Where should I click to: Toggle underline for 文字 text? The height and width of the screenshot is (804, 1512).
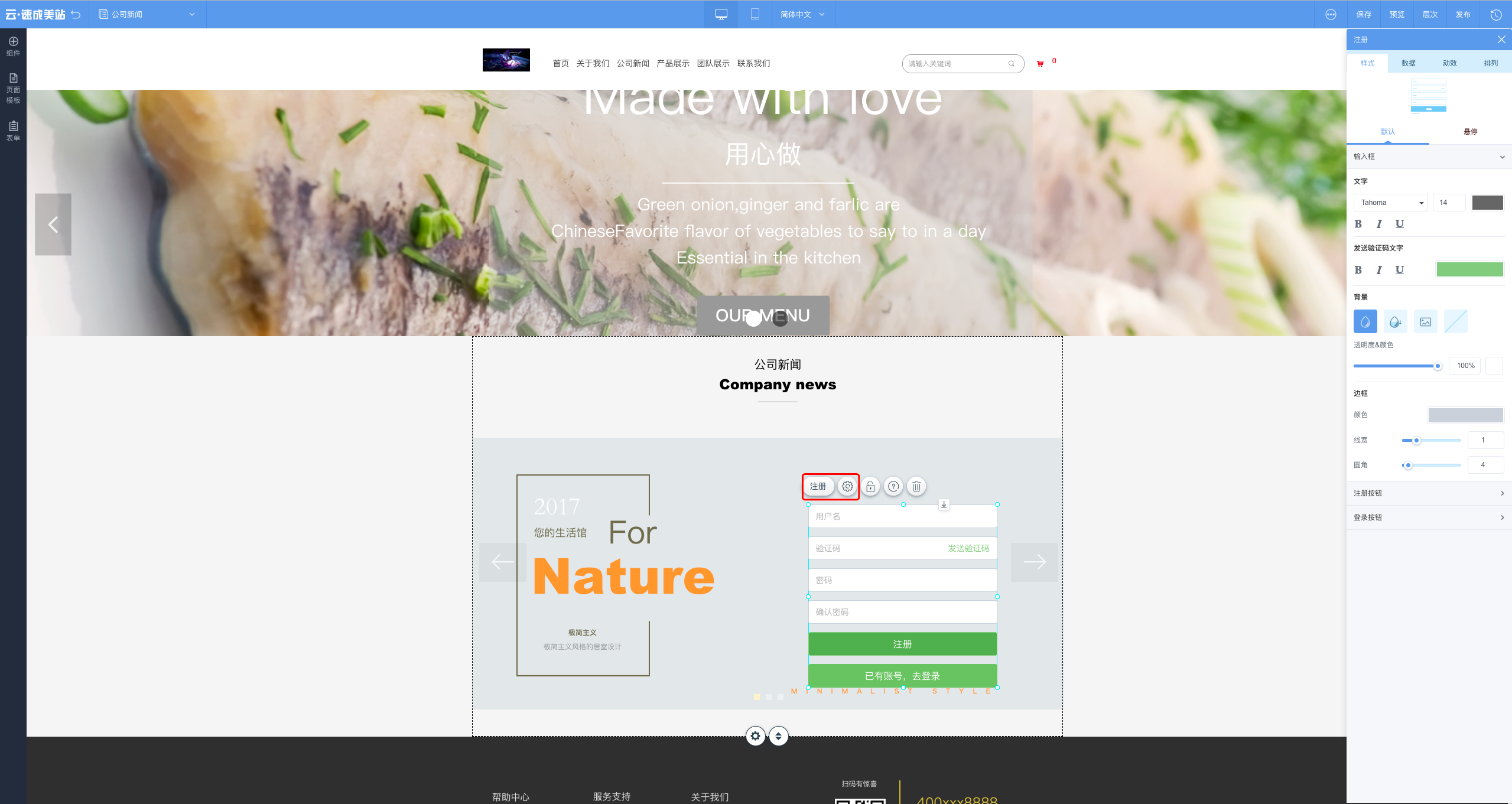[x=1399, y=224]
